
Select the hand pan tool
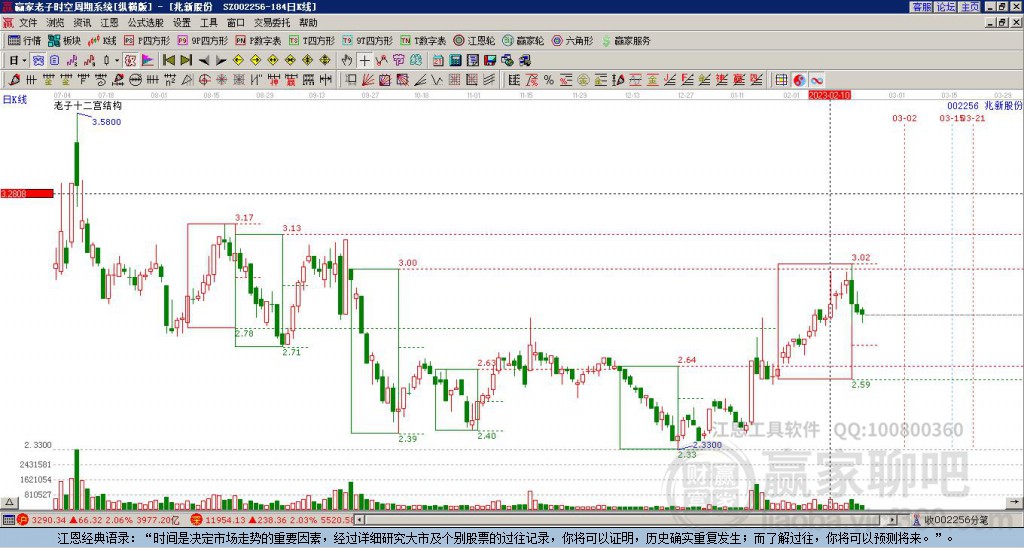tap(346, 60)
